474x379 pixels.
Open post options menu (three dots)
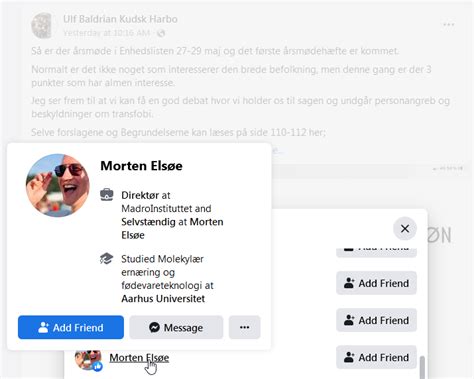449,25
